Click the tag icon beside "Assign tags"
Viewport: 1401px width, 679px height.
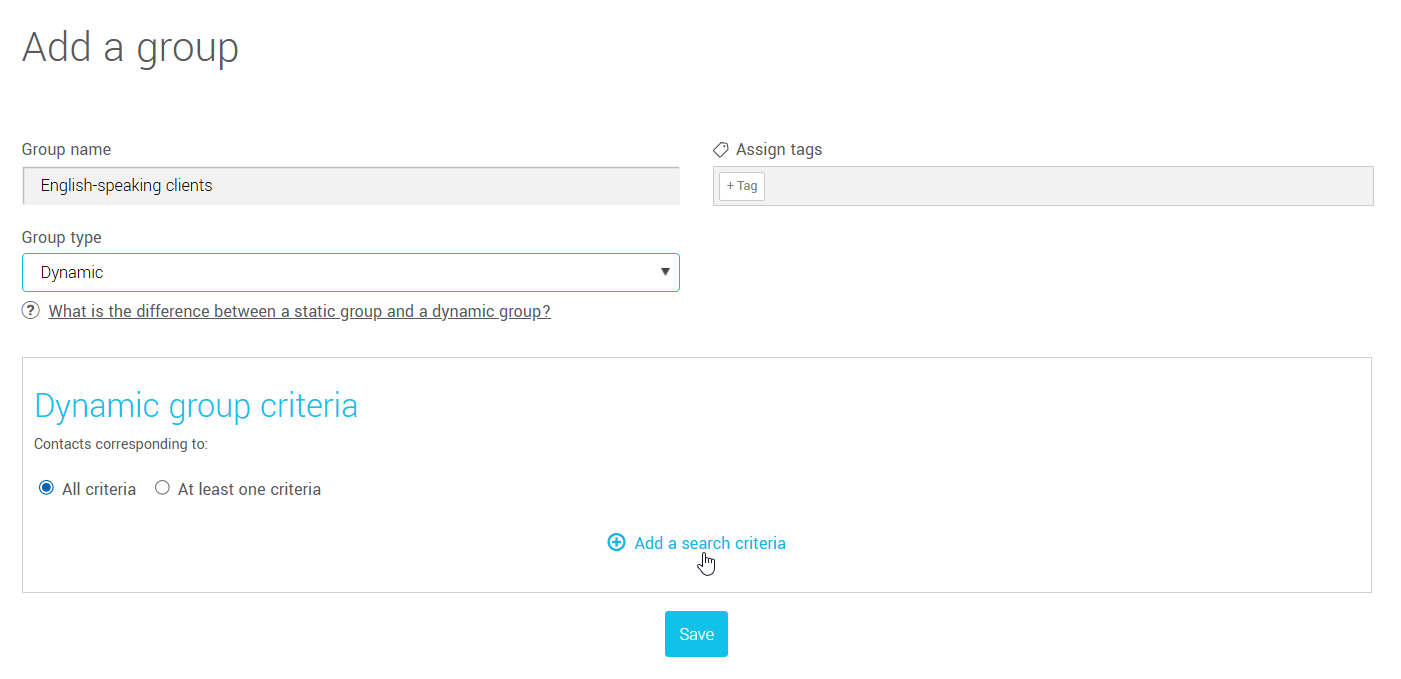coord(721,149)
